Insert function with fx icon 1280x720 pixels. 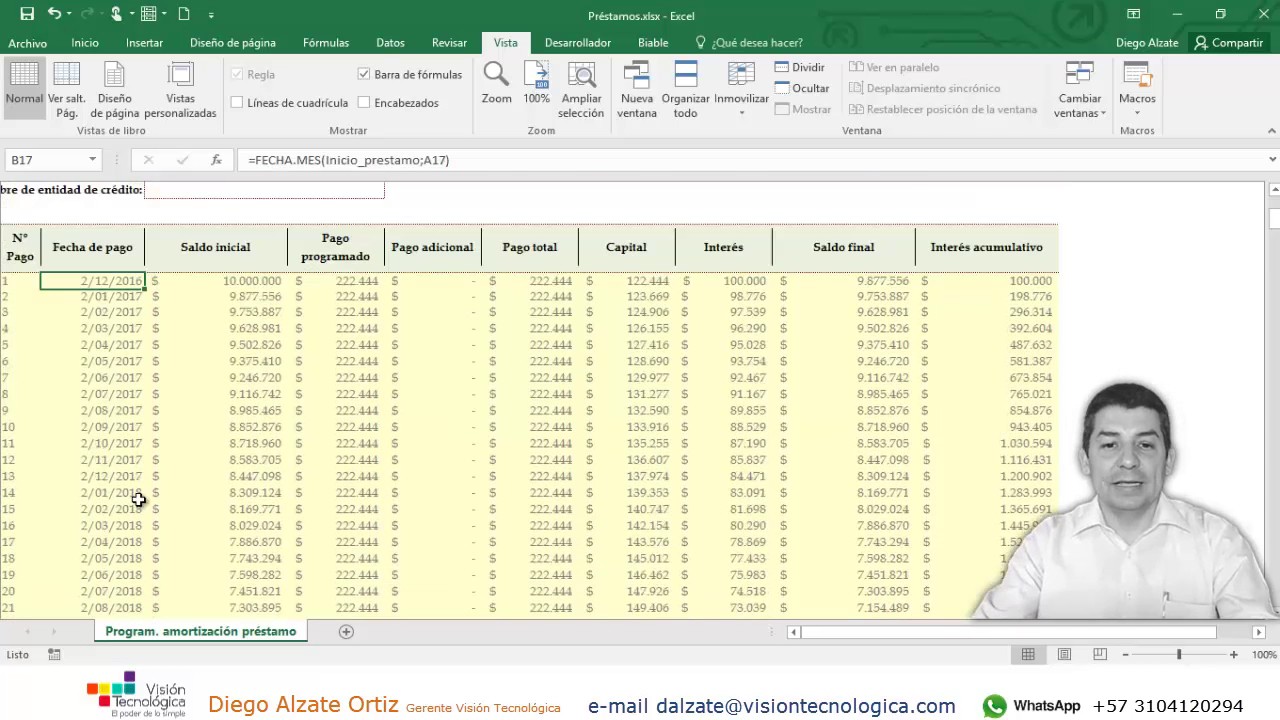(216, 160)
